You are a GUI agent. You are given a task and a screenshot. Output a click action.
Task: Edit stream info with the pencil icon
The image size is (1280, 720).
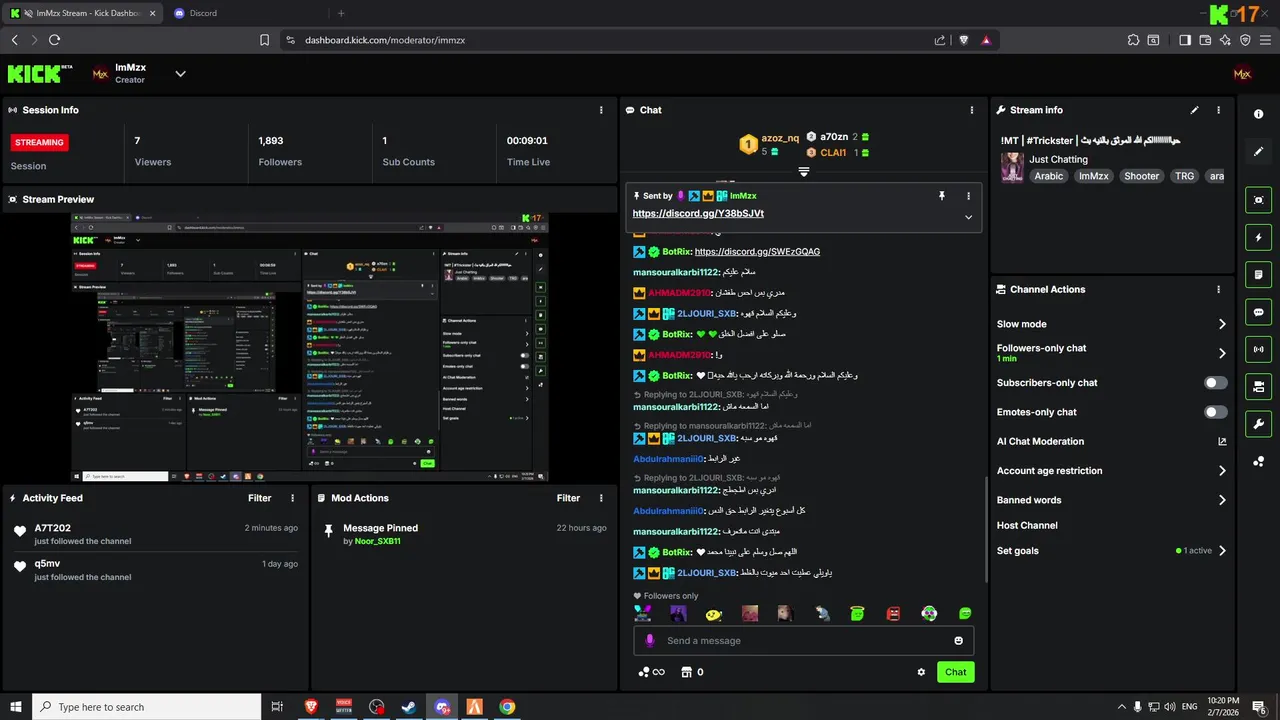point(1194,110)
